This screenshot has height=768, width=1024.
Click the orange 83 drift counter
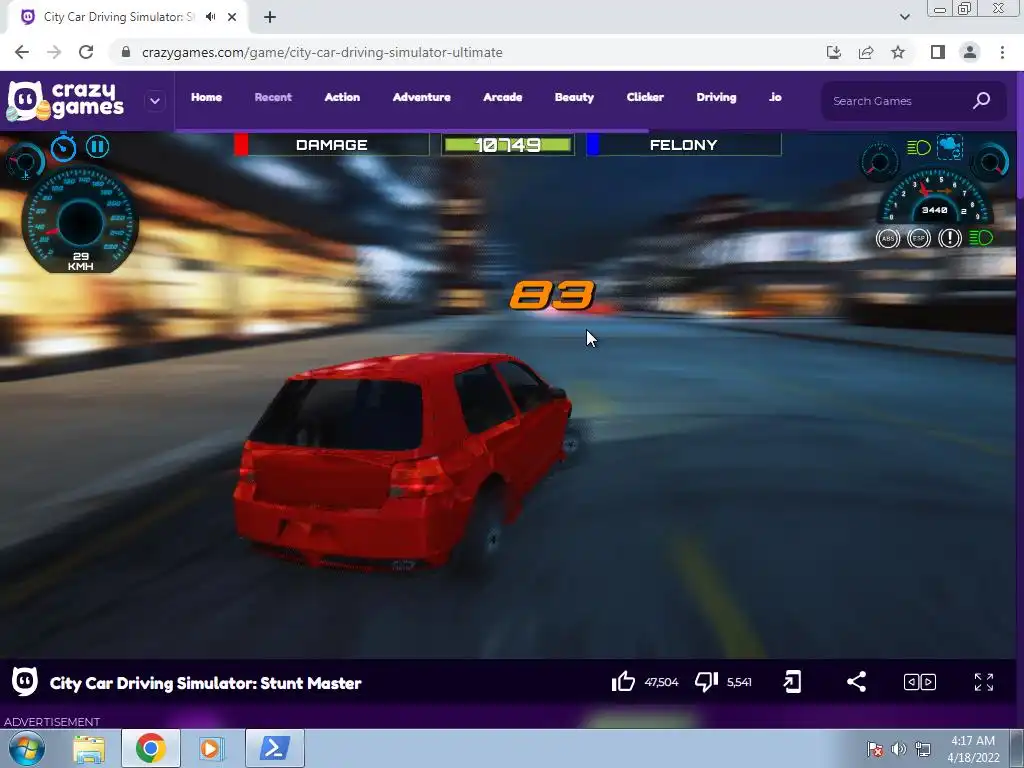pos(552,295)
